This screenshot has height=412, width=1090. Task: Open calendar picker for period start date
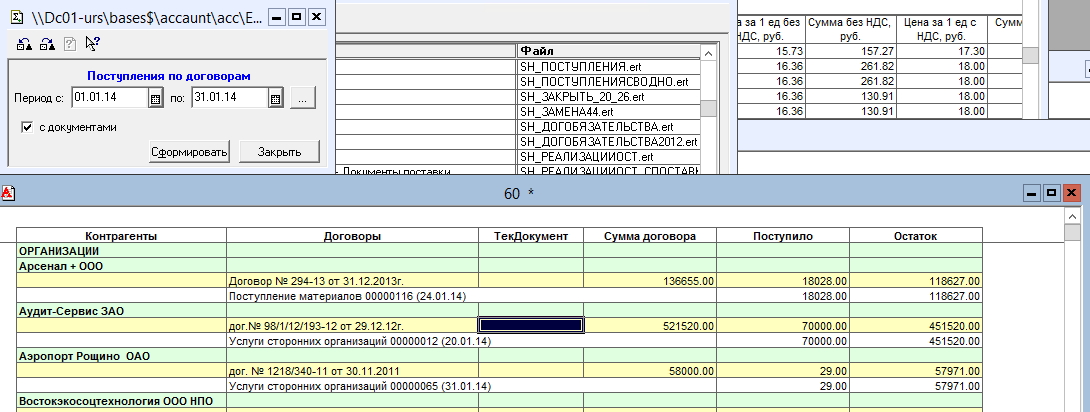(155, 98)
